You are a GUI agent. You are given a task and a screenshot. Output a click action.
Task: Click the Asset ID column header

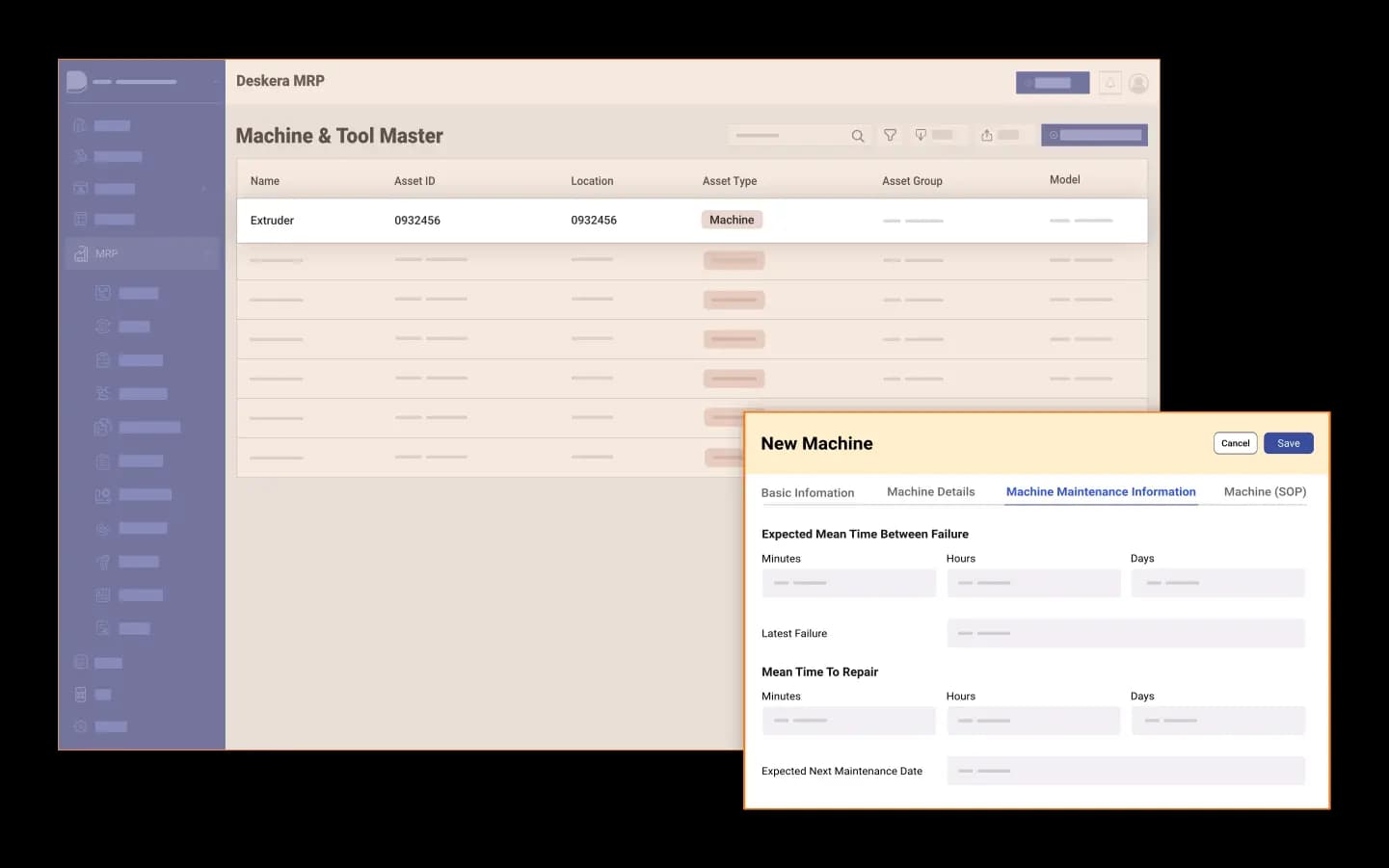click(x=414, y=181)
